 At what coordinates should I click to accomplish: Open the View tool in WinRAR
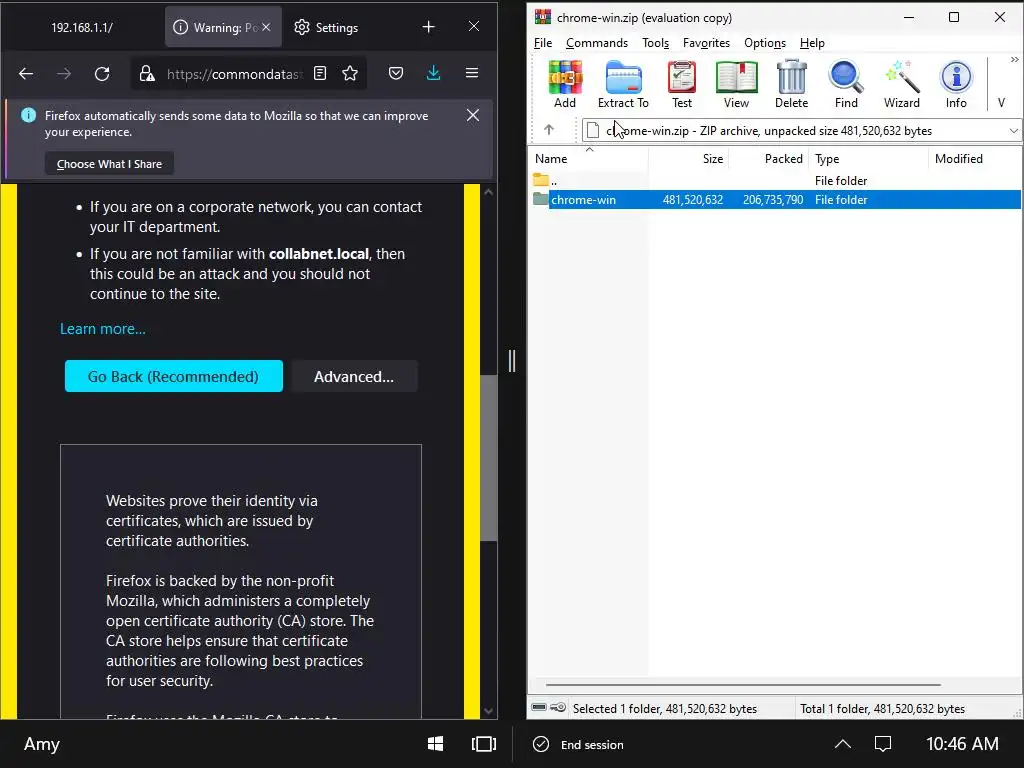coord(736,84)
